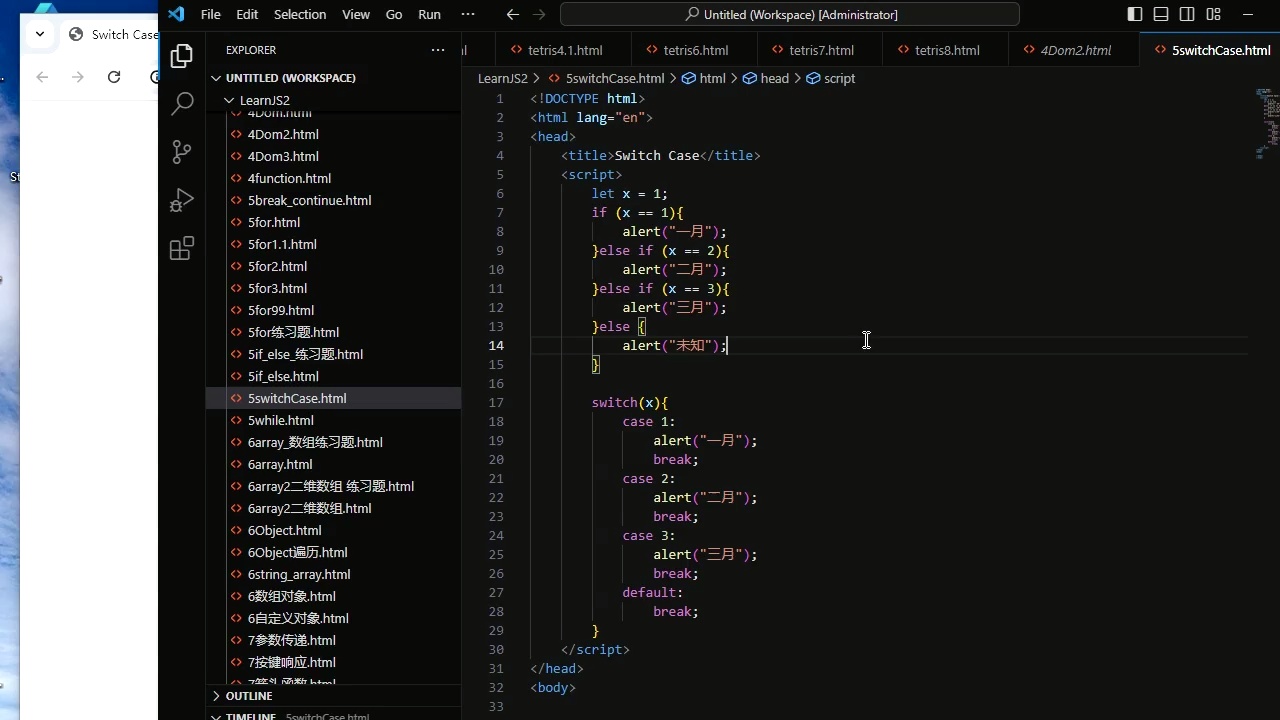Open the Run and Debug view
Screen dimensions: 1280x720
coord(181,199)
